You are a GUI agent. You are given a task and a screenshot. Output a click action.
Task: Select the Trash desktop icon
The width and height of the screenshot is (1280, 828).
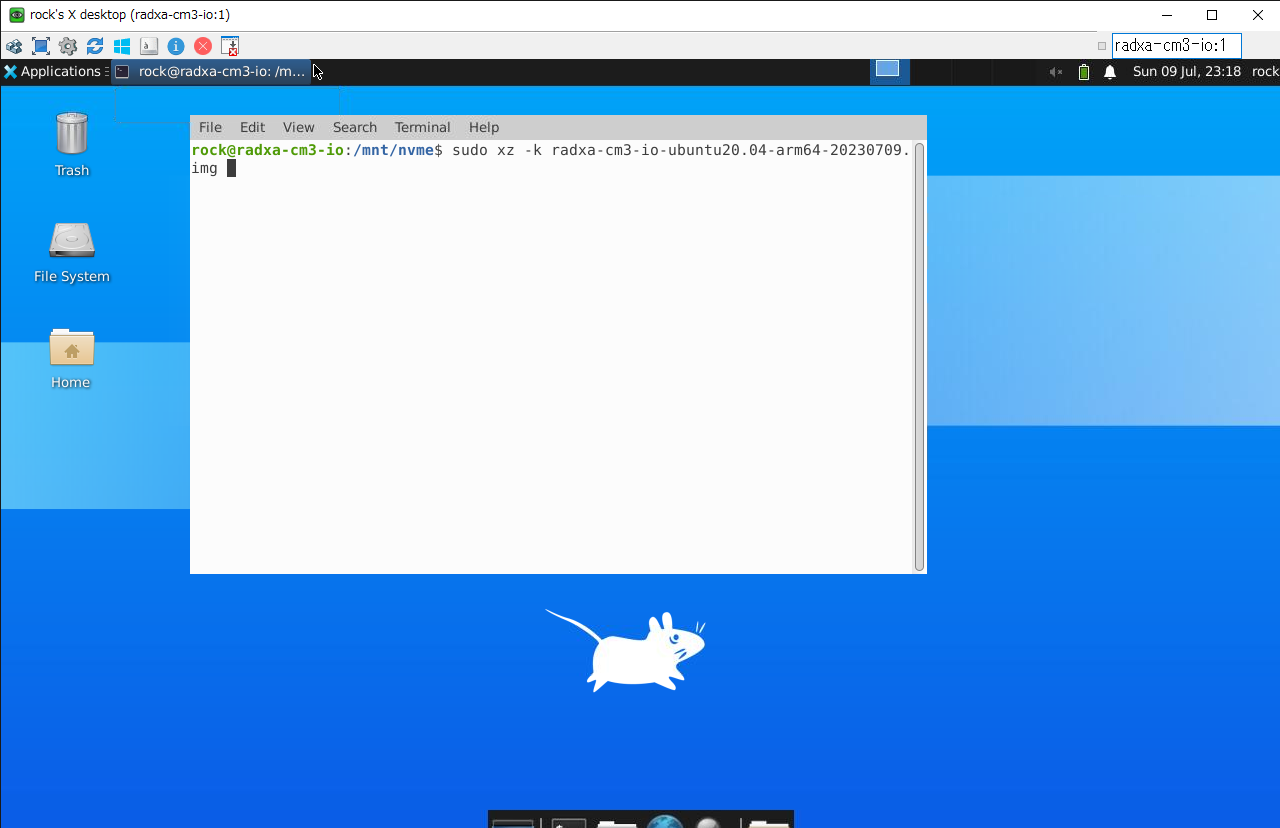[72, 145]
